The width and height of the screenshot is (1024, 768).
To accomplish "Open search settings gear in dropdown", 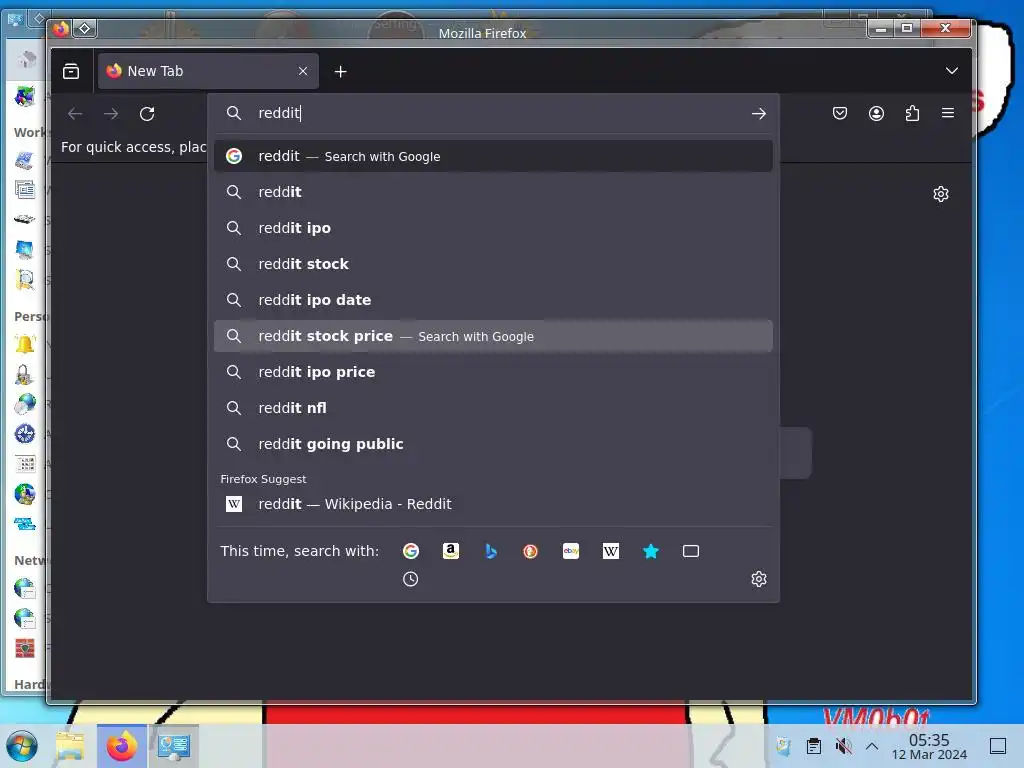I will (758, 579).
